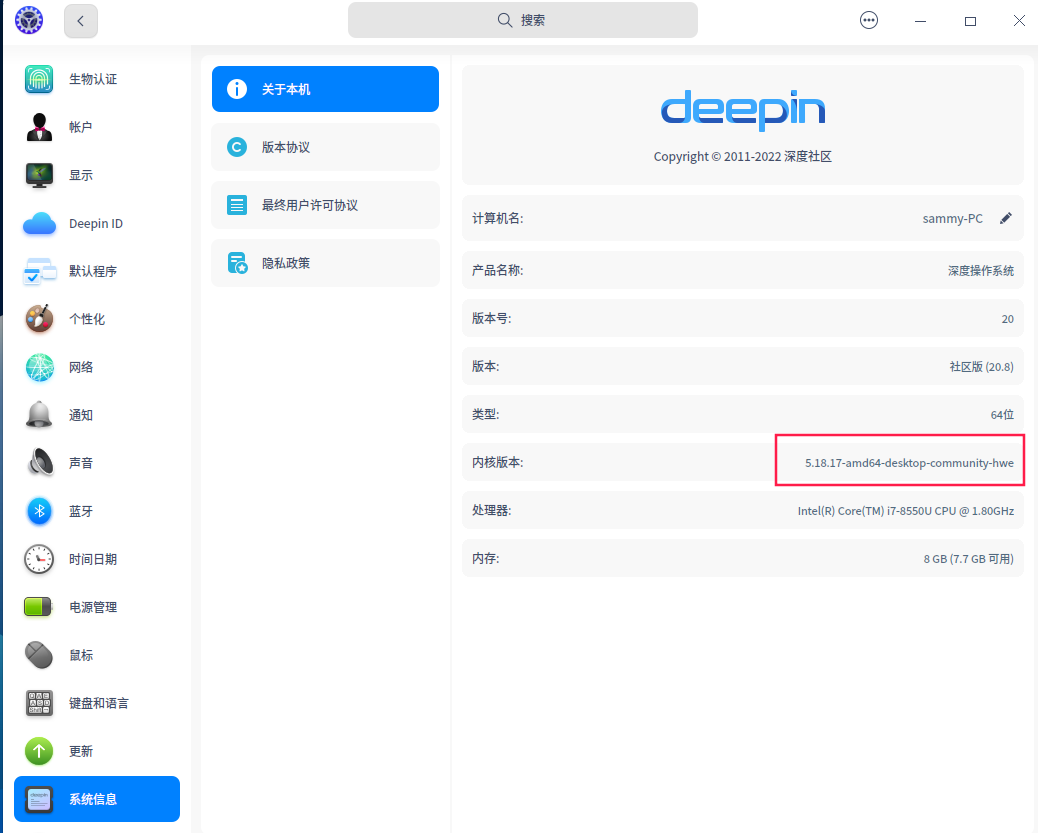Click the 8 GB memory value
The width and height of the screenshot is (1038, 833).
pos(968,559)
